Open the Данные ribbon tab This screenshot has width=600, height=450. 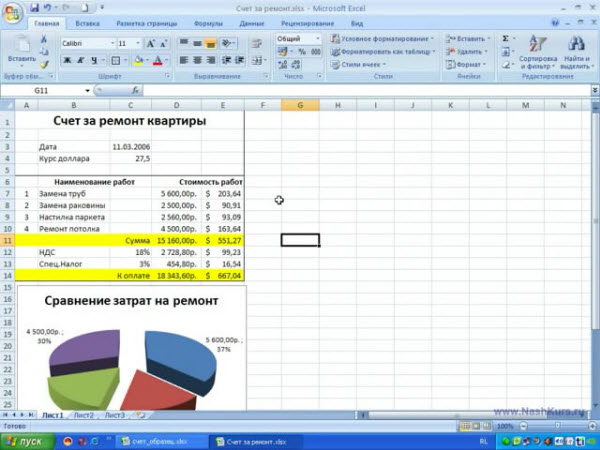coord(252,23)
